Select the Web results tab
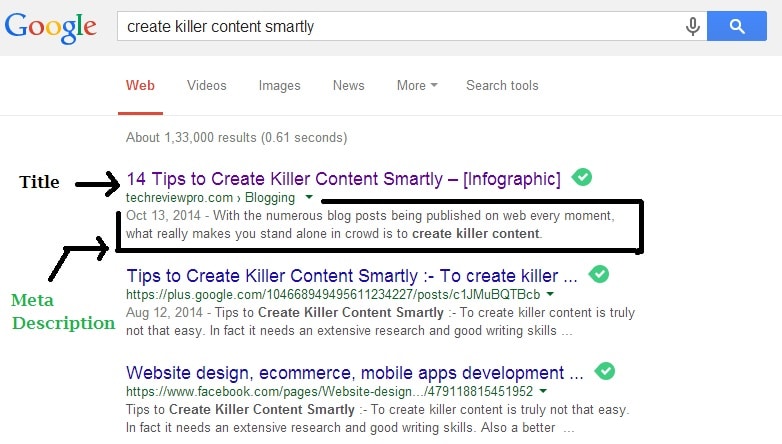The height and width of the screenshot is (444, 782). click(140, 85)
